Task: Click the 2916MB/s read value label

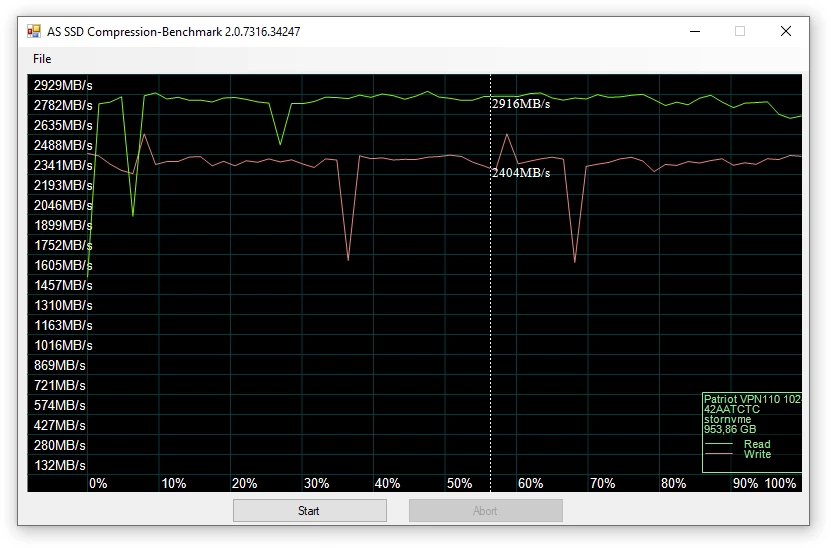Action: (521, 104)
